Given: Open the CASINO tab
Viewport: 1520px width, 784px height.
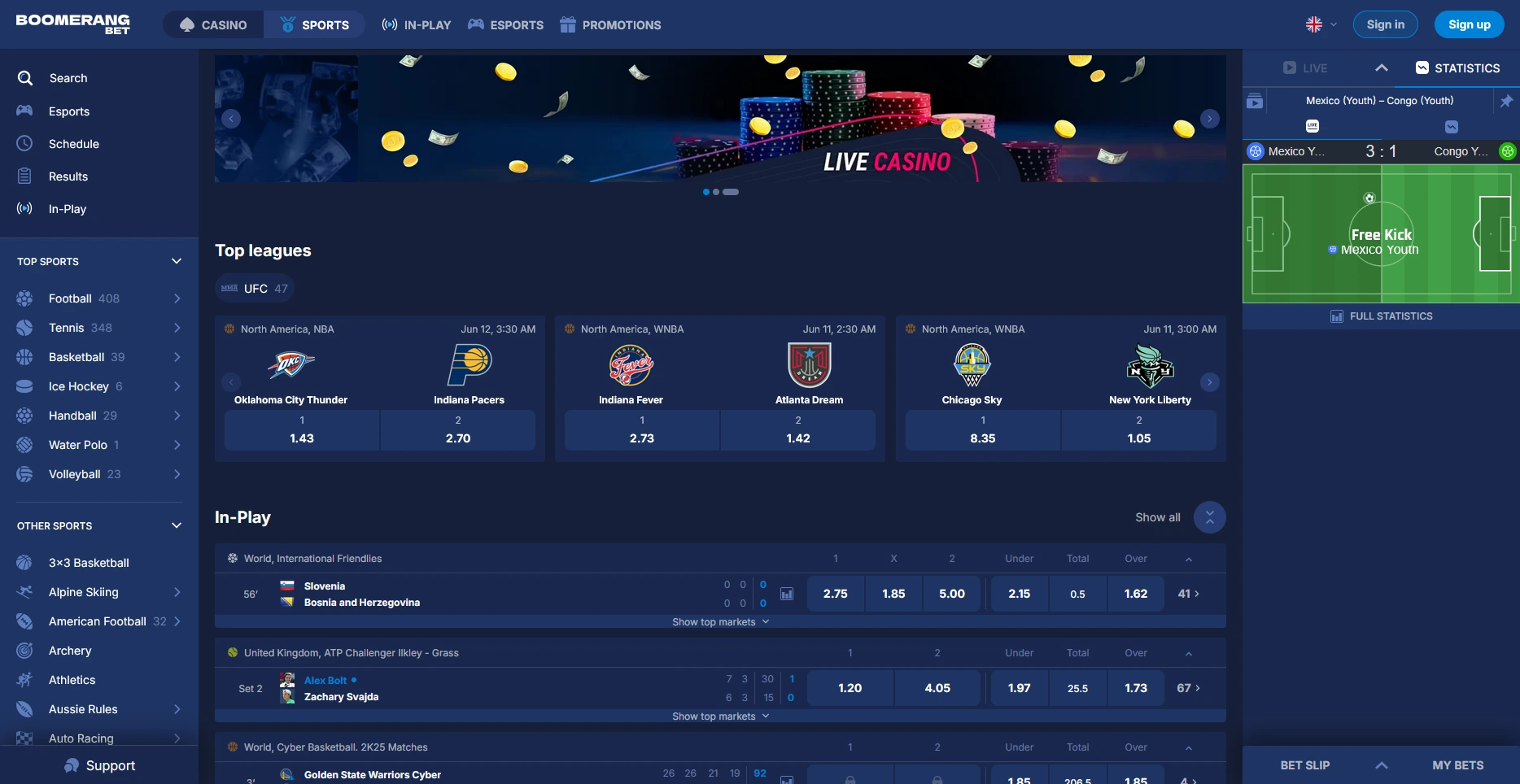Looking at the screenshot, I should (x=213, y=24).
